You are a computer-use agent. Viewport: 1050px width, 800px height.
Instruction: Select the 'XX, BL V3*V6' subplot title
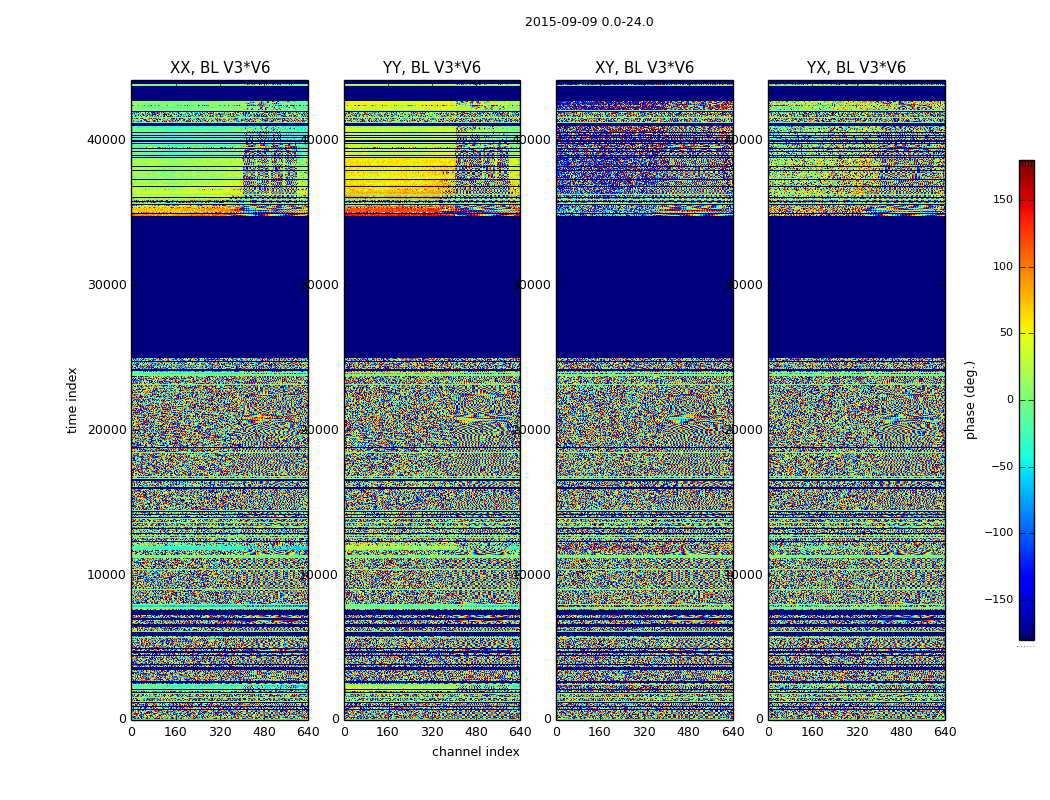point(220,68)
